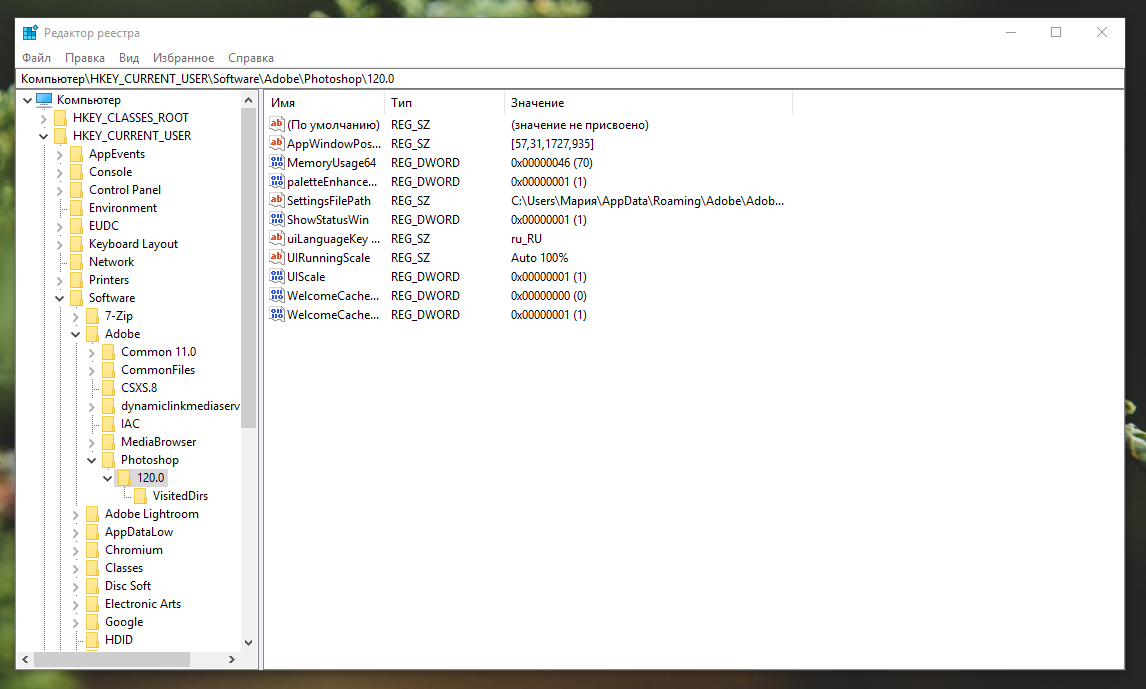Image resolution: width=1146 pixels, height=689 pixels.
Task: Click the Registry Editor app icon in title bar
Action: [30, 33]
